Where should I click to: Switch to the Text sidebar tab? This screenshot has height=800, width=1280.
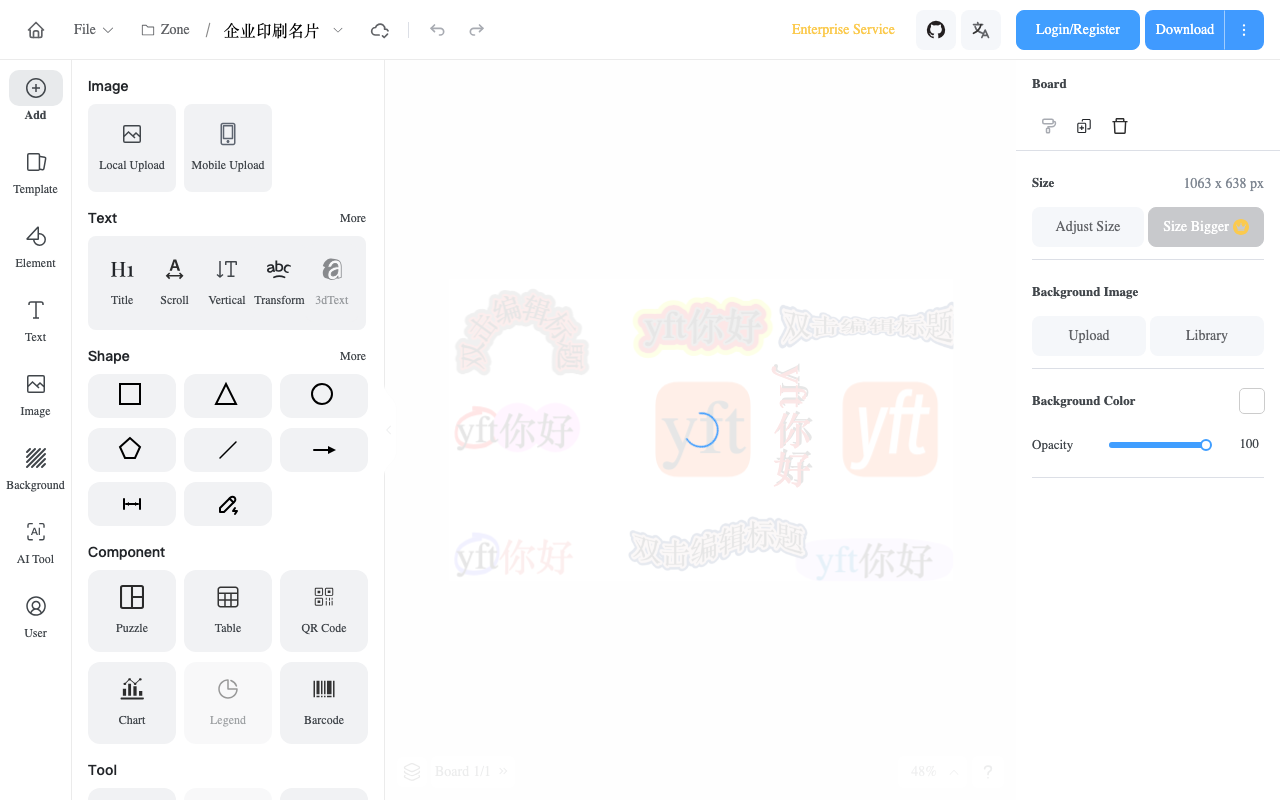tap(36, 320)
